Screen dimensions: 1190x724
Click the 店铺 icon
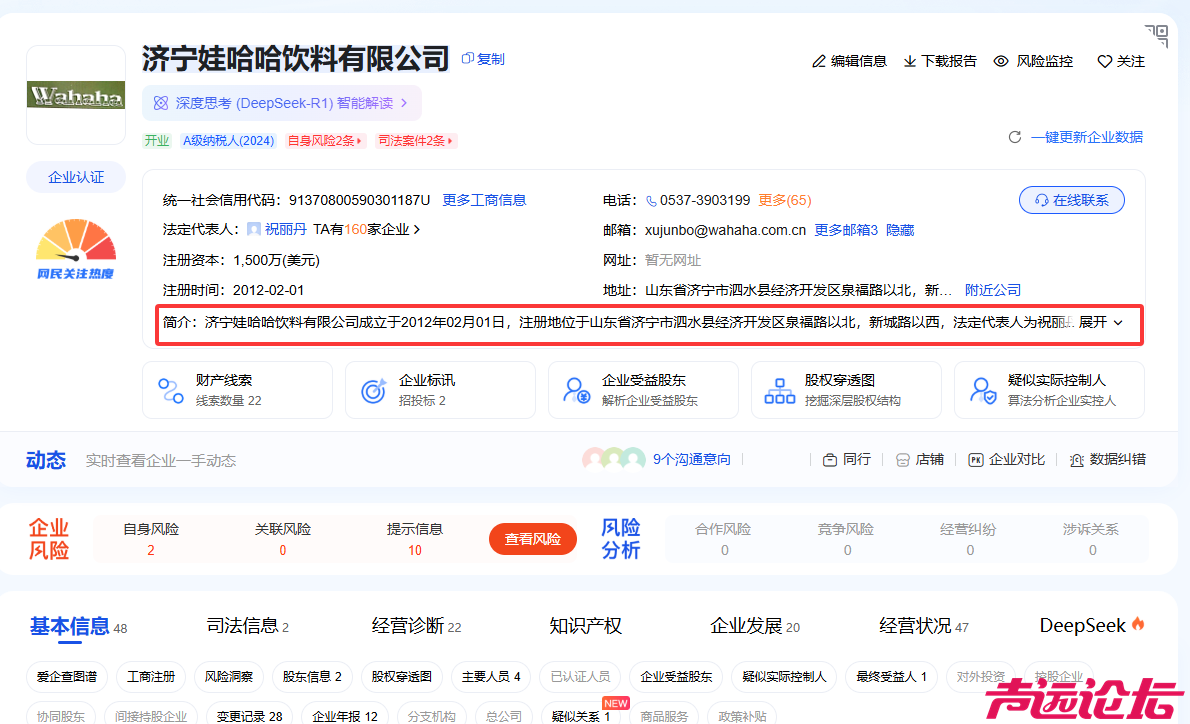[902, 460]
